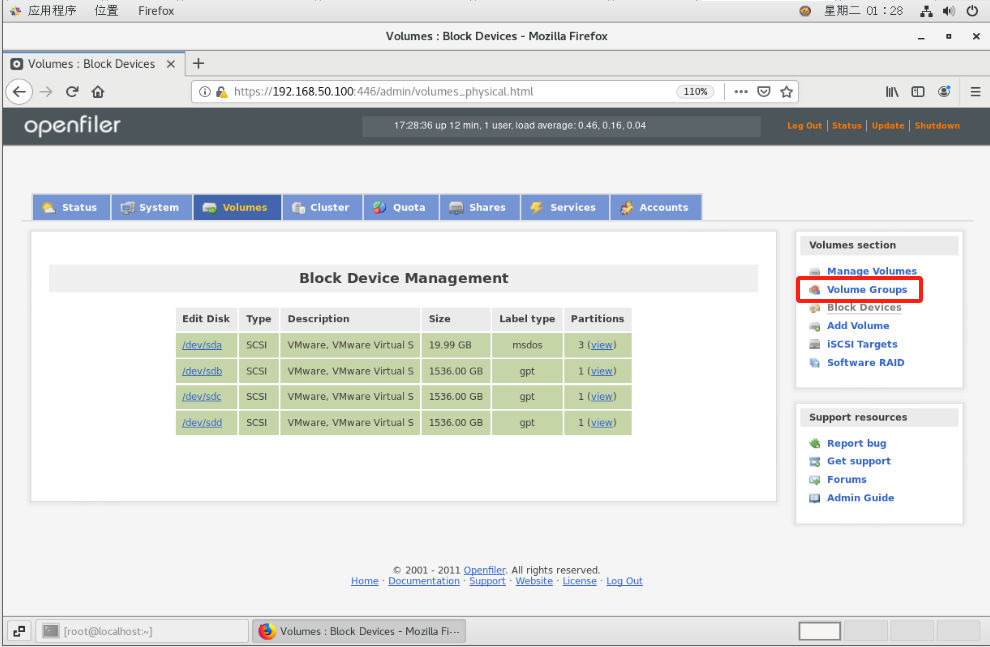Click the site information icon in the address bar
990x647 pixels.
205,92
